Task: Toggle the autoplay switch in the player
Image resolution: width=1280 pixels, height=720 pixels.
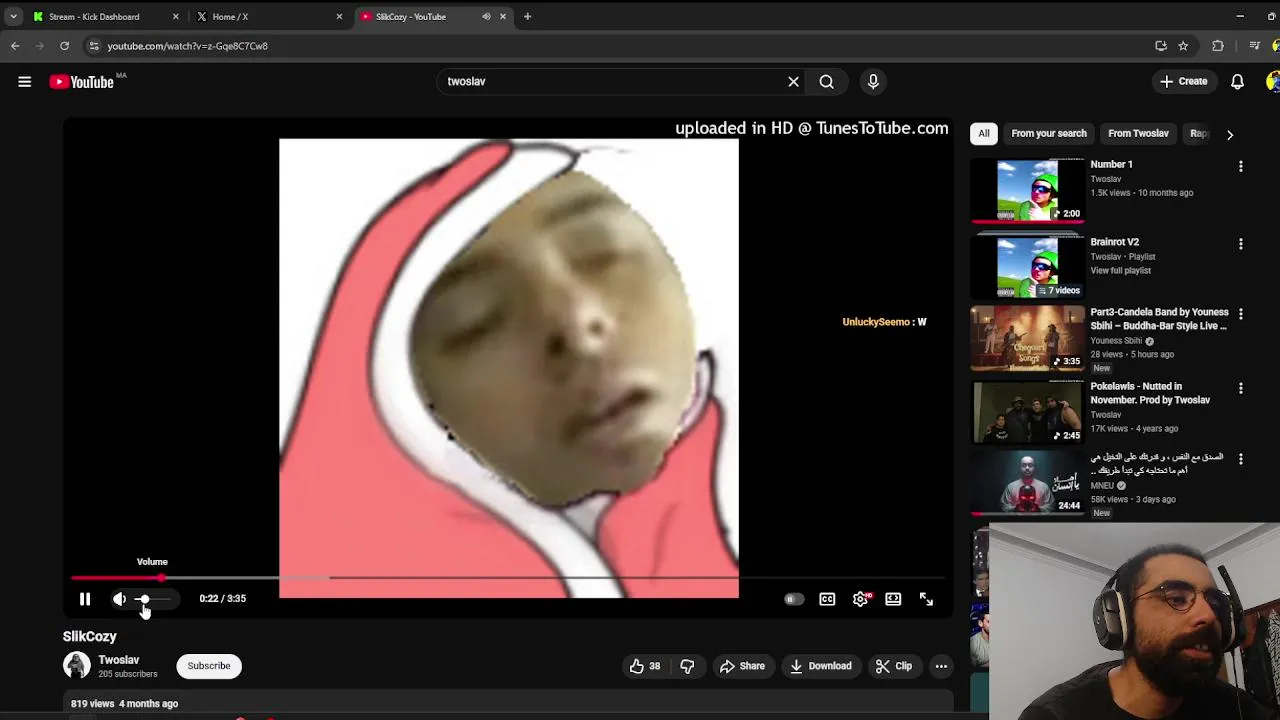Action: tap(794, 599)
